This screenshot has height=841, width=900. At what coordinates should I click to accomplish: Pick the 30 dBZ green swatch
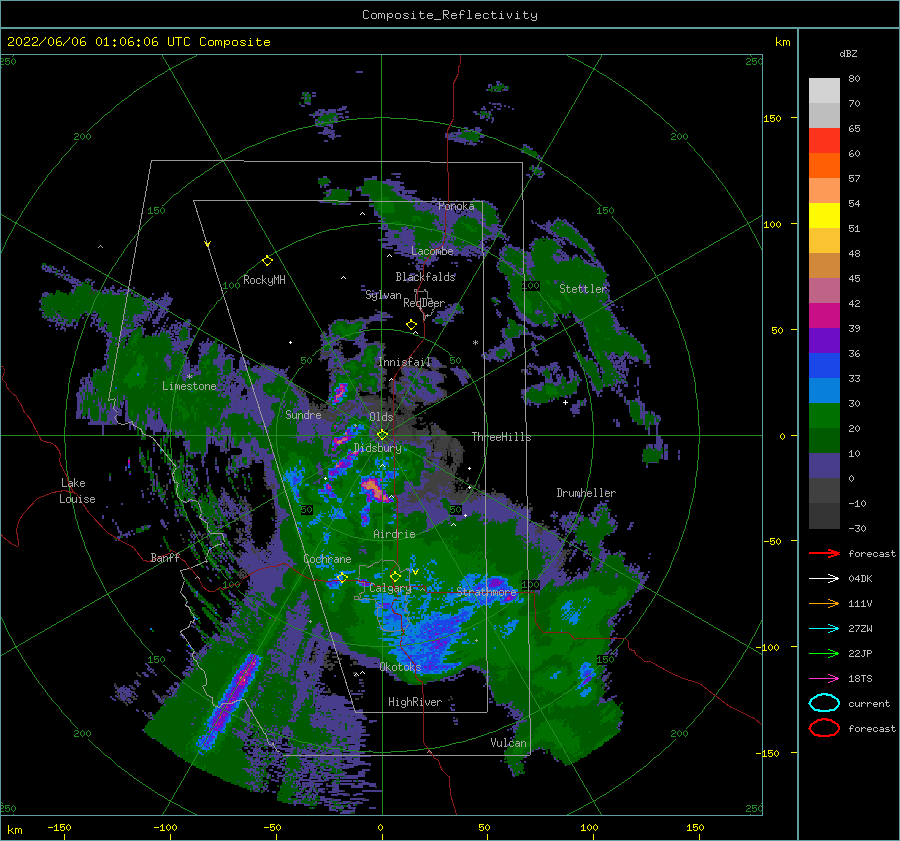[824, 415]
